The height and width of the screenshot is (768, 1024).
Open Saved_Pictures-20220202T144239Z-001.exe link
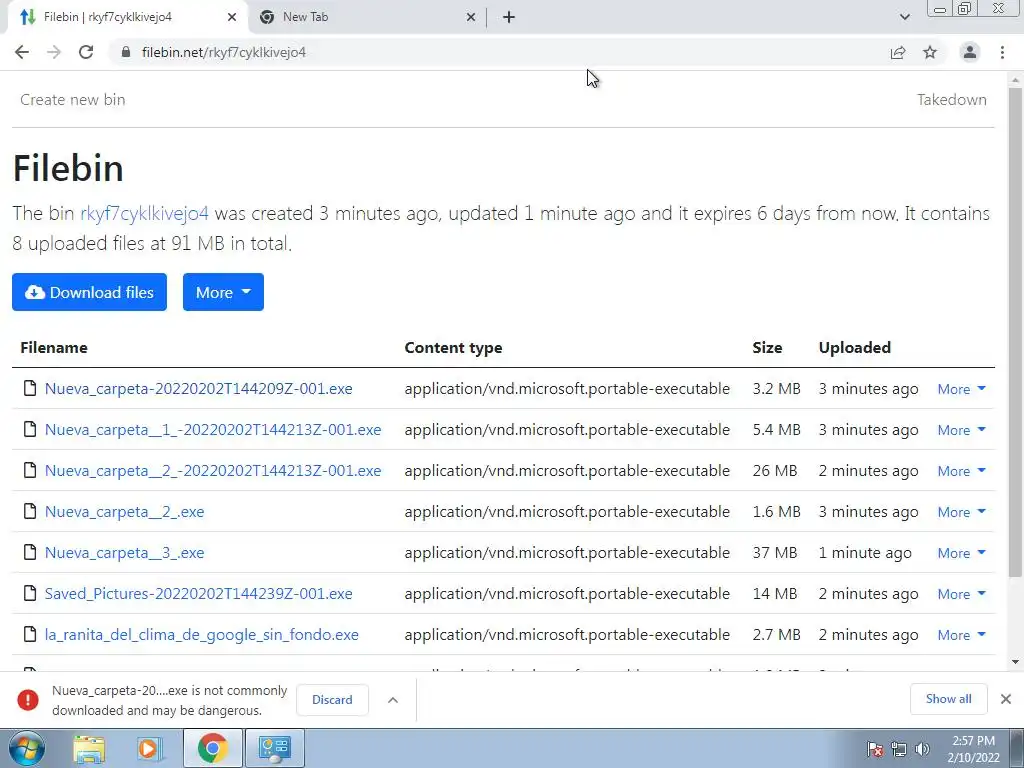pyautogui.click(x=199, y=593)
